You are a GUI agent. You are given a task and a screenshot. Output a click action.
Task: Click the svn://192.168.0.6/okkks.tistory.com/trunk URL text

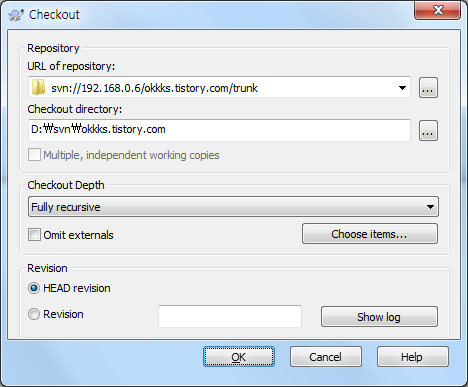click(x=154, y=88)
